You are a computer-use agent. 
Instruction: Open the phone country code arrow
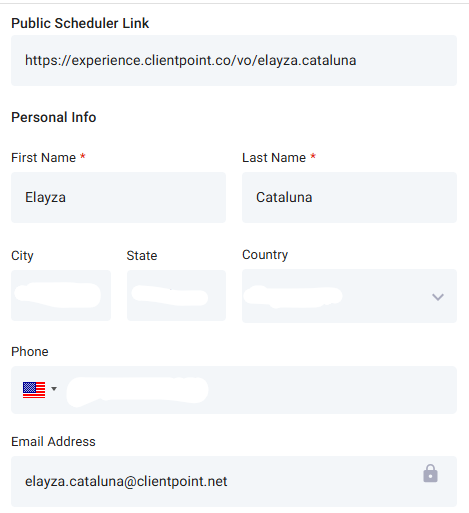pyautogui.click(x=54, y=389)
